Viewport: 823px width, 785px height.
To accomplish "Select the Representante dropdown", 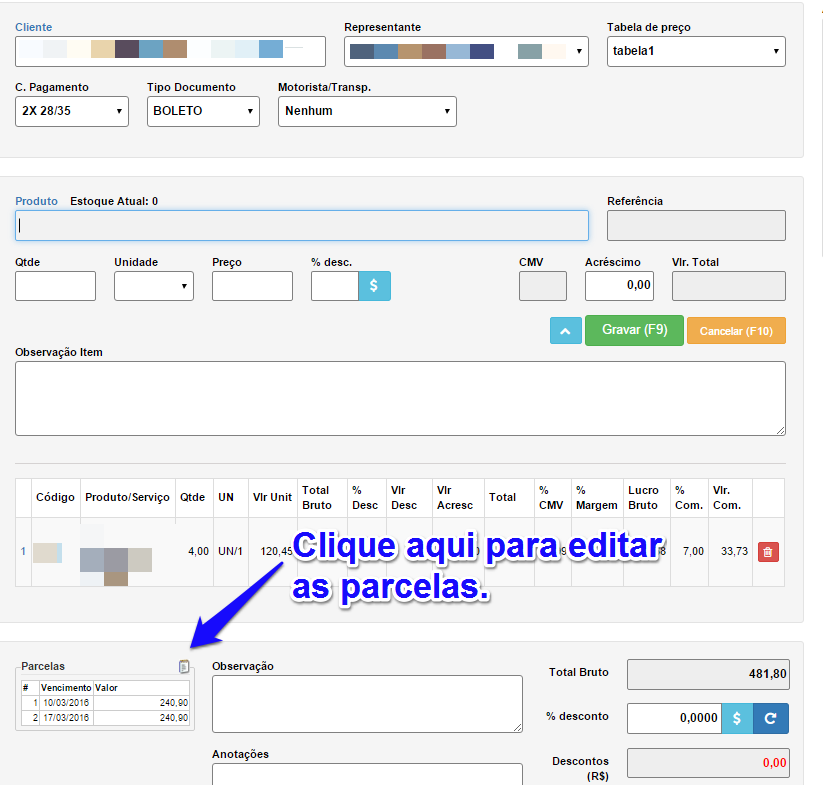I will click(x=466, y=52).
